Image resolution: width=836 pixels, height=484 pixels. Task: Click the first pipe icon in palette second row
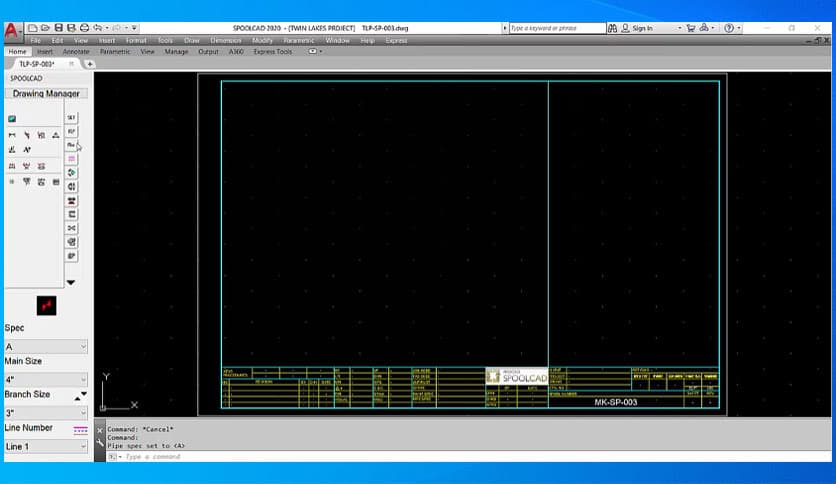(x=12, y=135)
